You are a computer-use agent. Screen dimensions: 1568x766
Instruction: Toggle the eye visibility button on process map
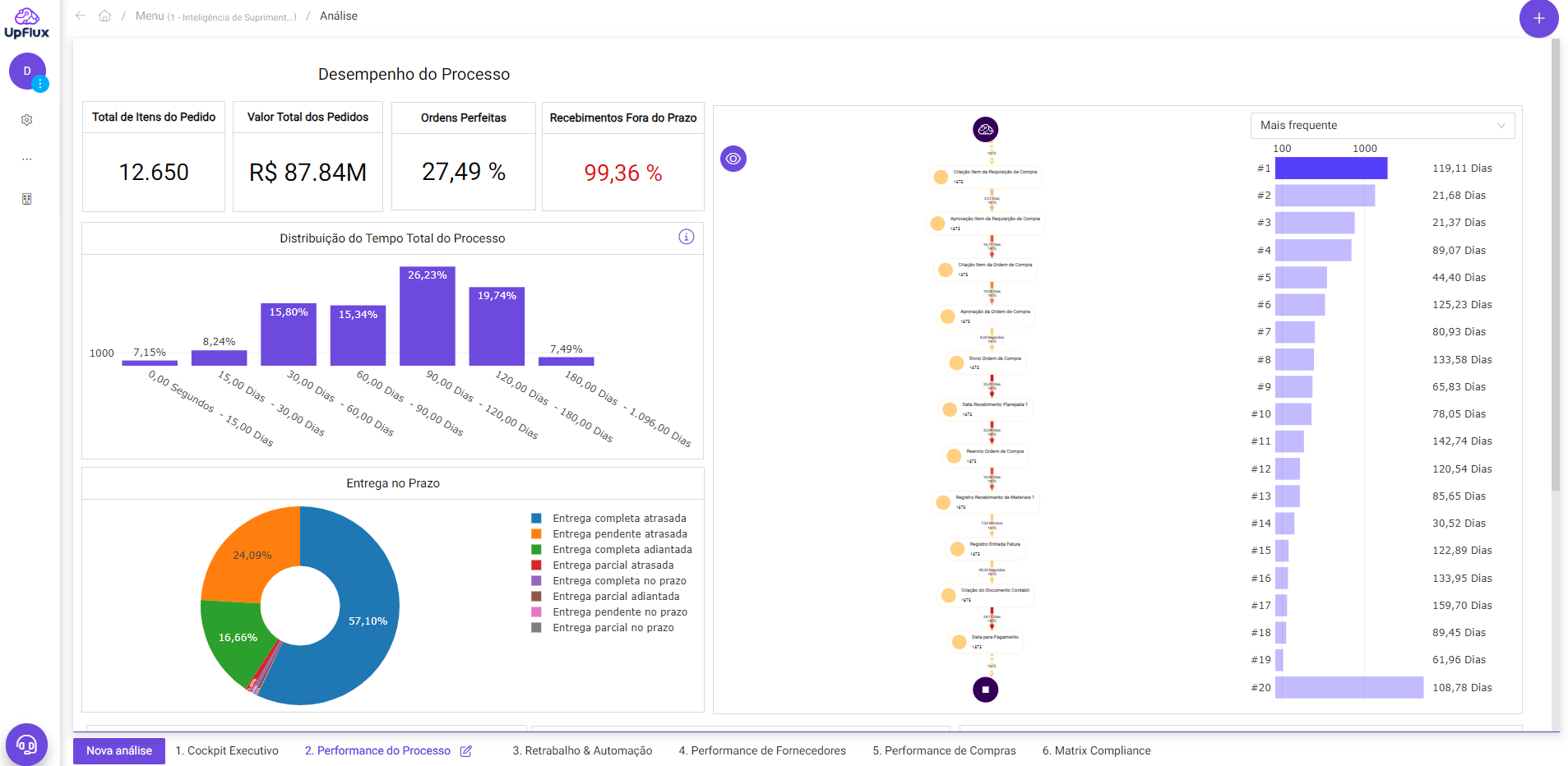click(x=733, y=159)
